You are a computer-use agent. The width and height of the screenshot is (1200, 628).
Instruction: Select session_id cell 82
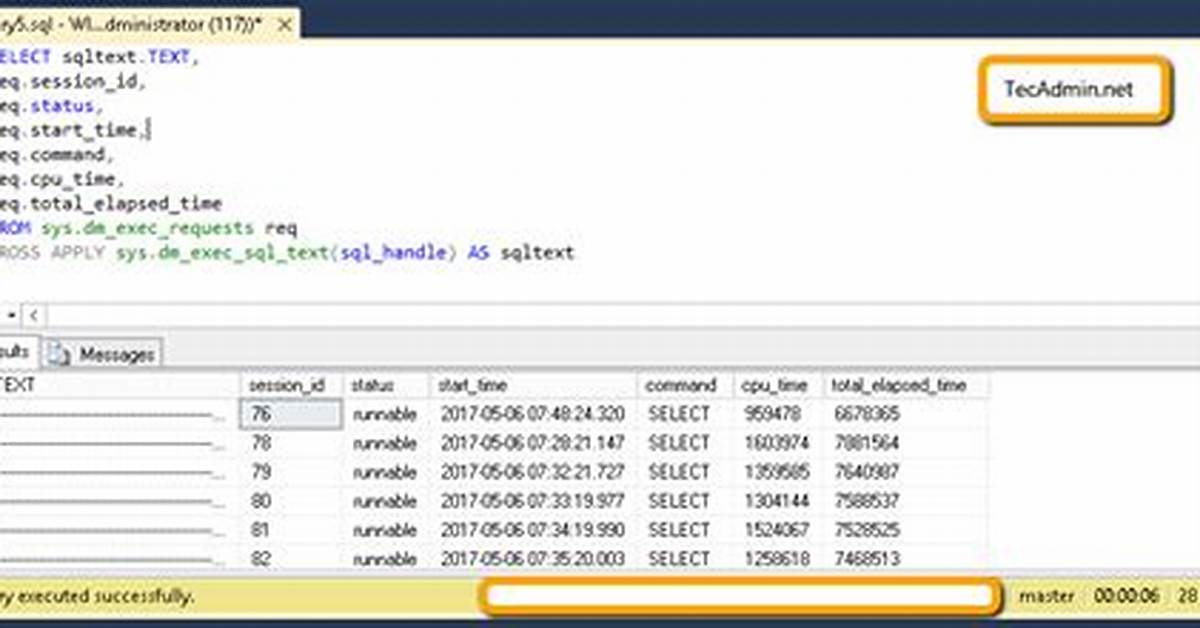tap(290, 559)
